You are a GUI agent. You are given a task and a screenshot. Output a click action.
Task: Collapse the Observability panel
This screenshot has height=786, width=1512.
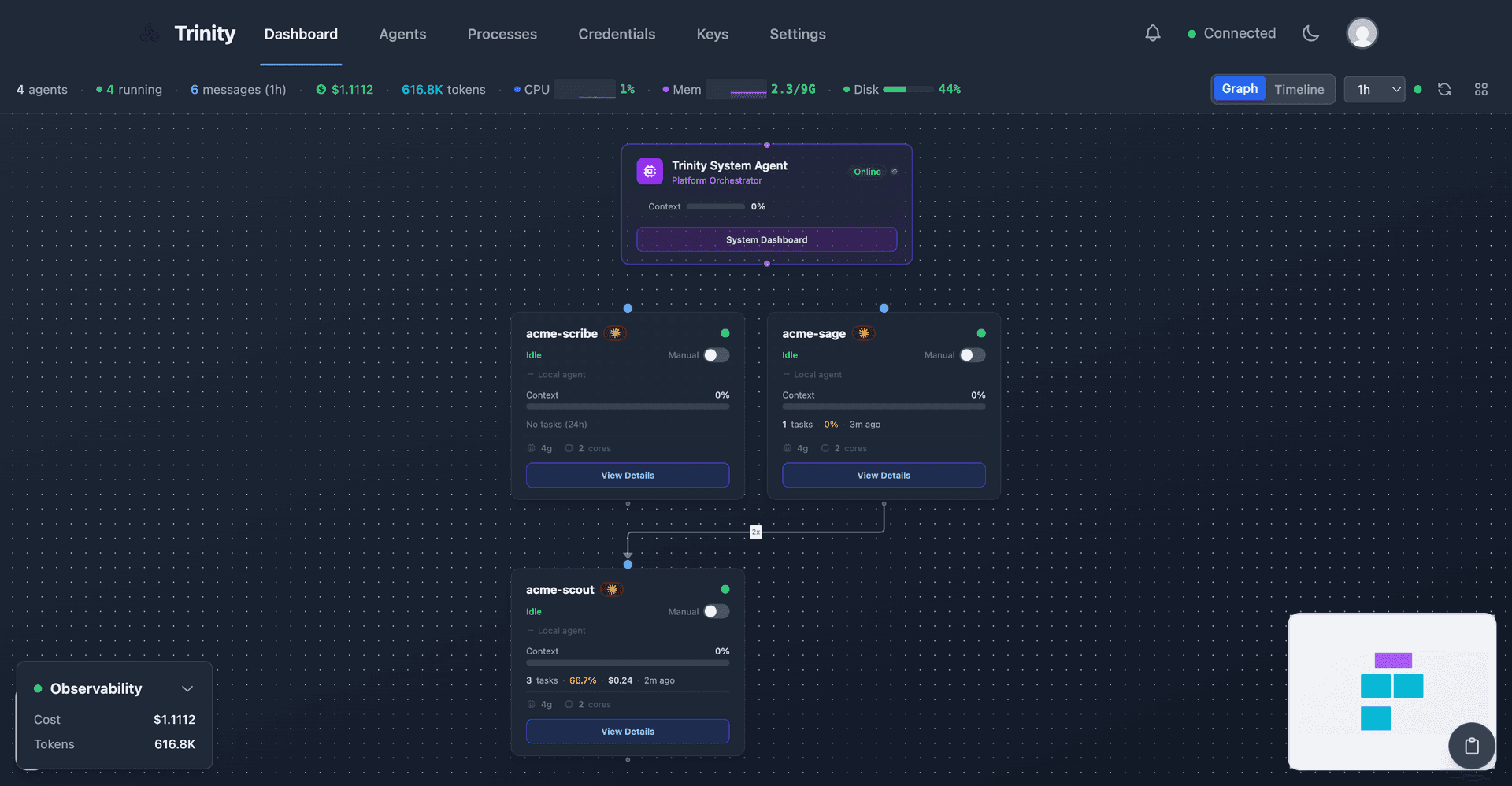[187, 688]
